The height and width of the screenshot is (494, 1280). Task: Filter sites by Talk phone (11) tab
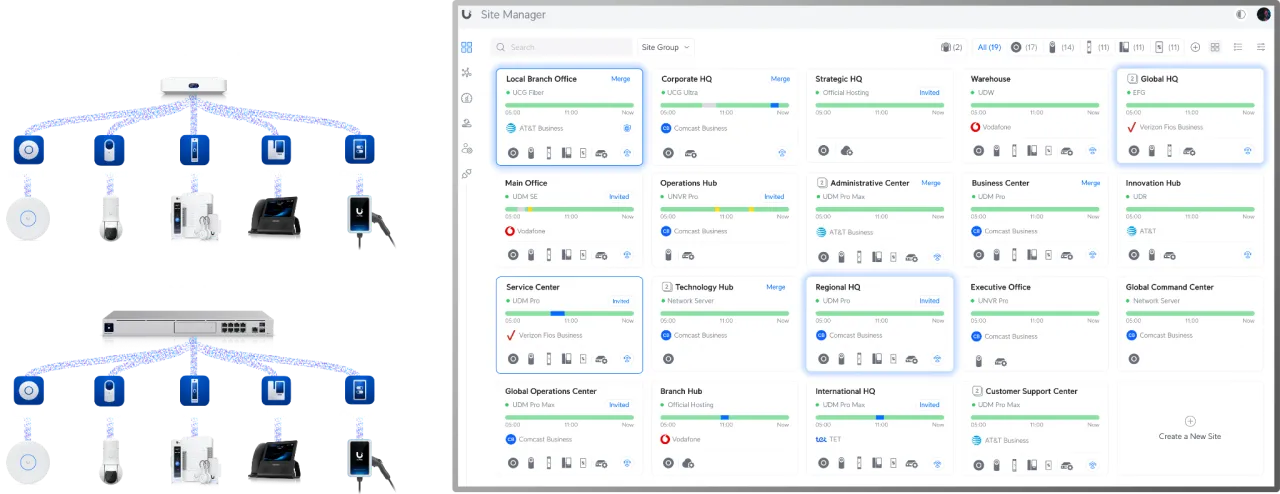[x=1130, y=47]
